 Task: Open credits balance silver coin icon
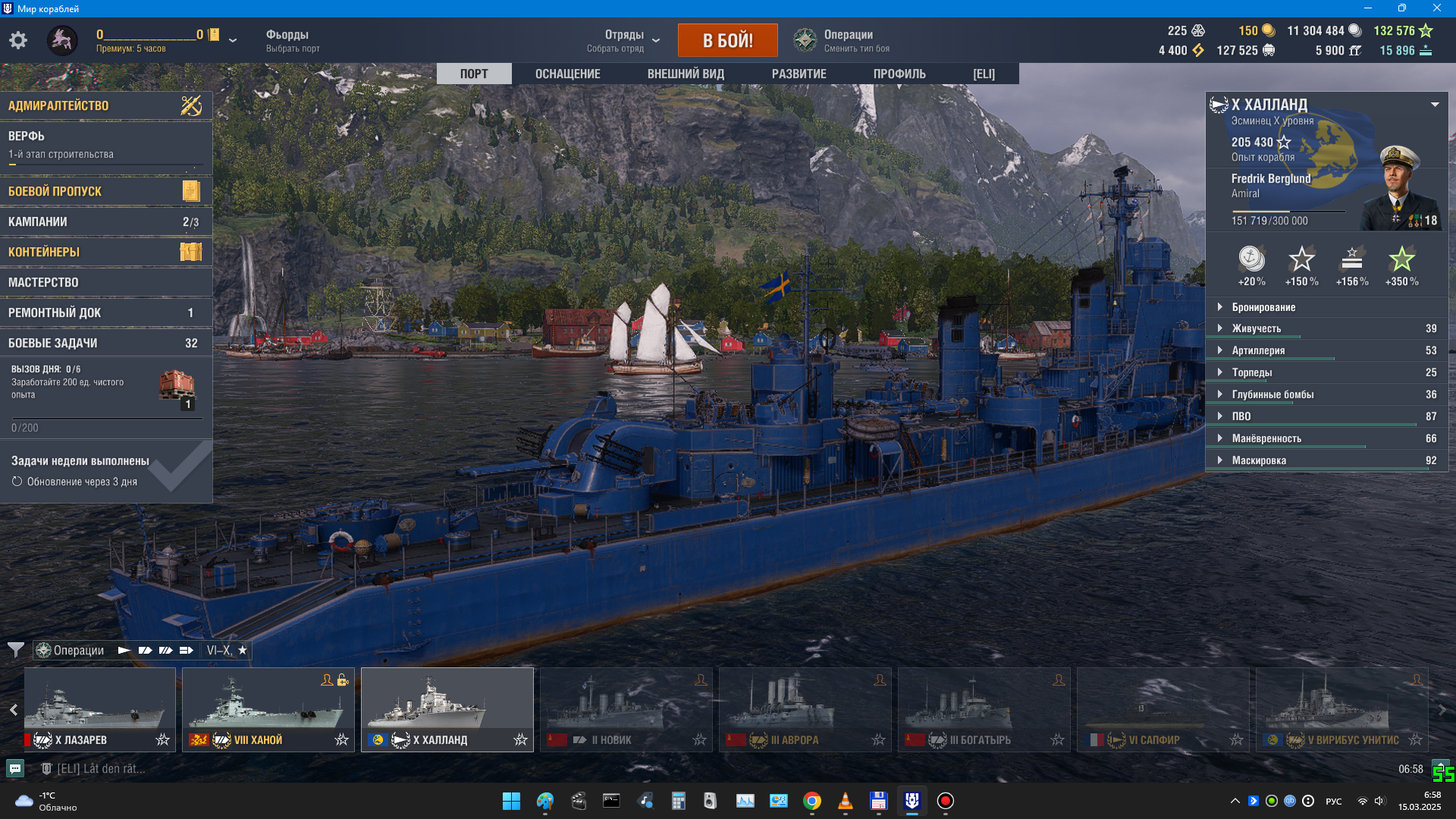[x=1355, y=30]
